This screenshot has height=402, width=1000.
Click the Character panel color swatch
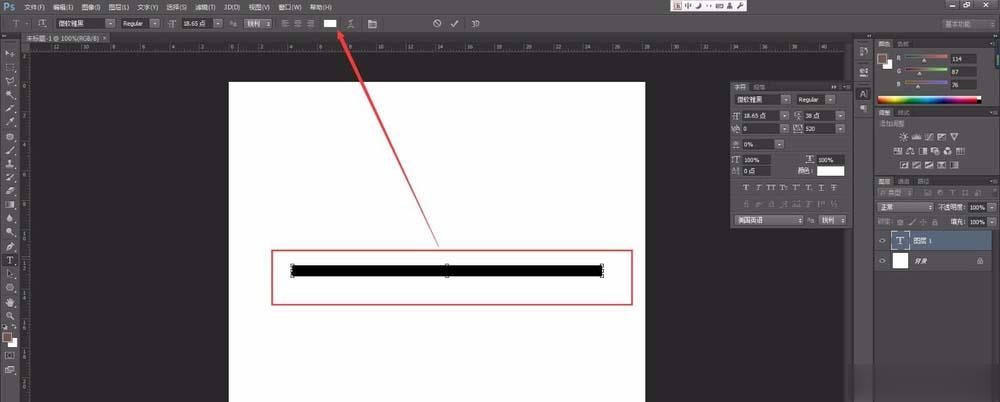(x=830, y=171)
